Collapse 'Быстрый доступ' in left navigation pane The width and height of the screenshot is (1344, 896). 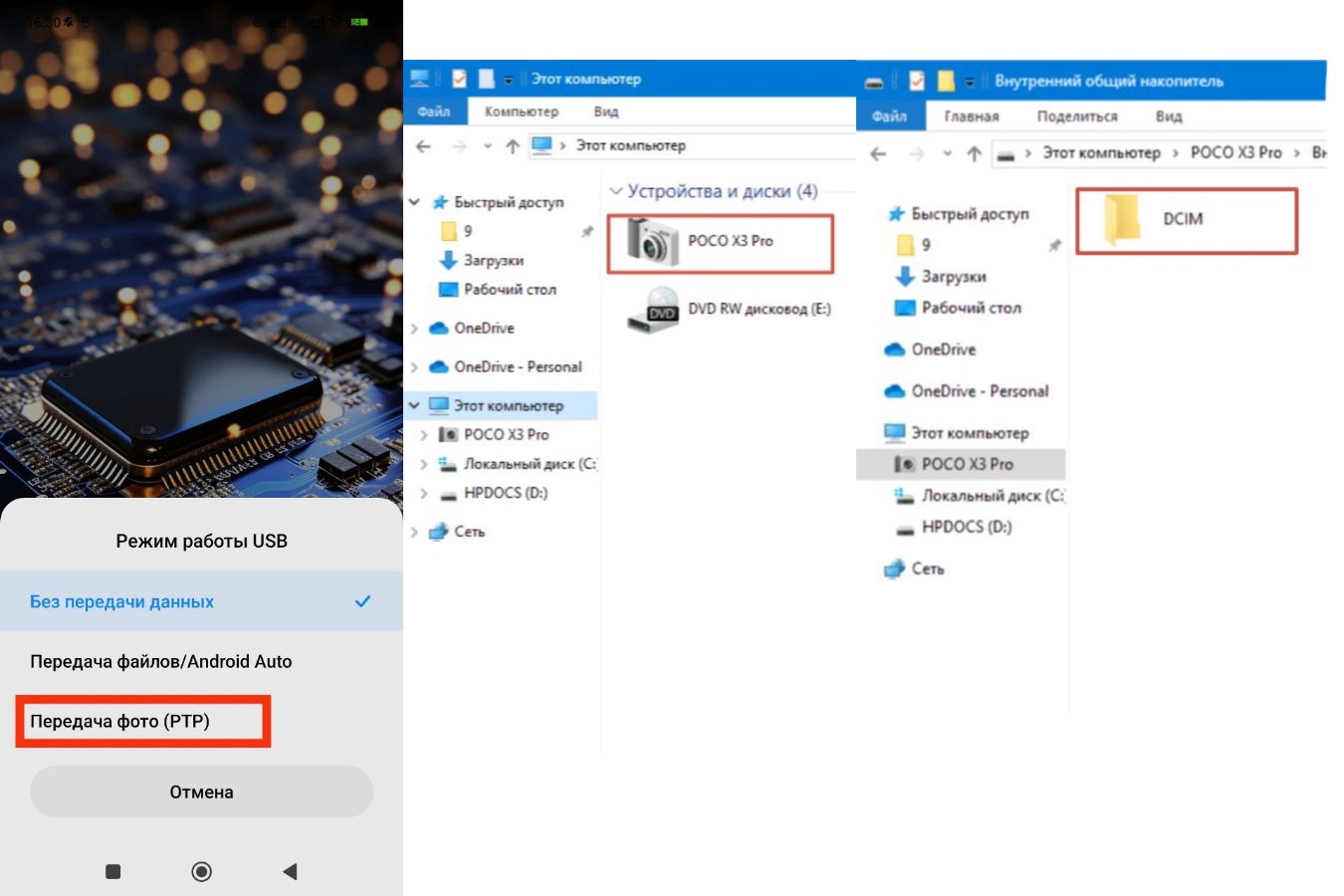[415, 202]
